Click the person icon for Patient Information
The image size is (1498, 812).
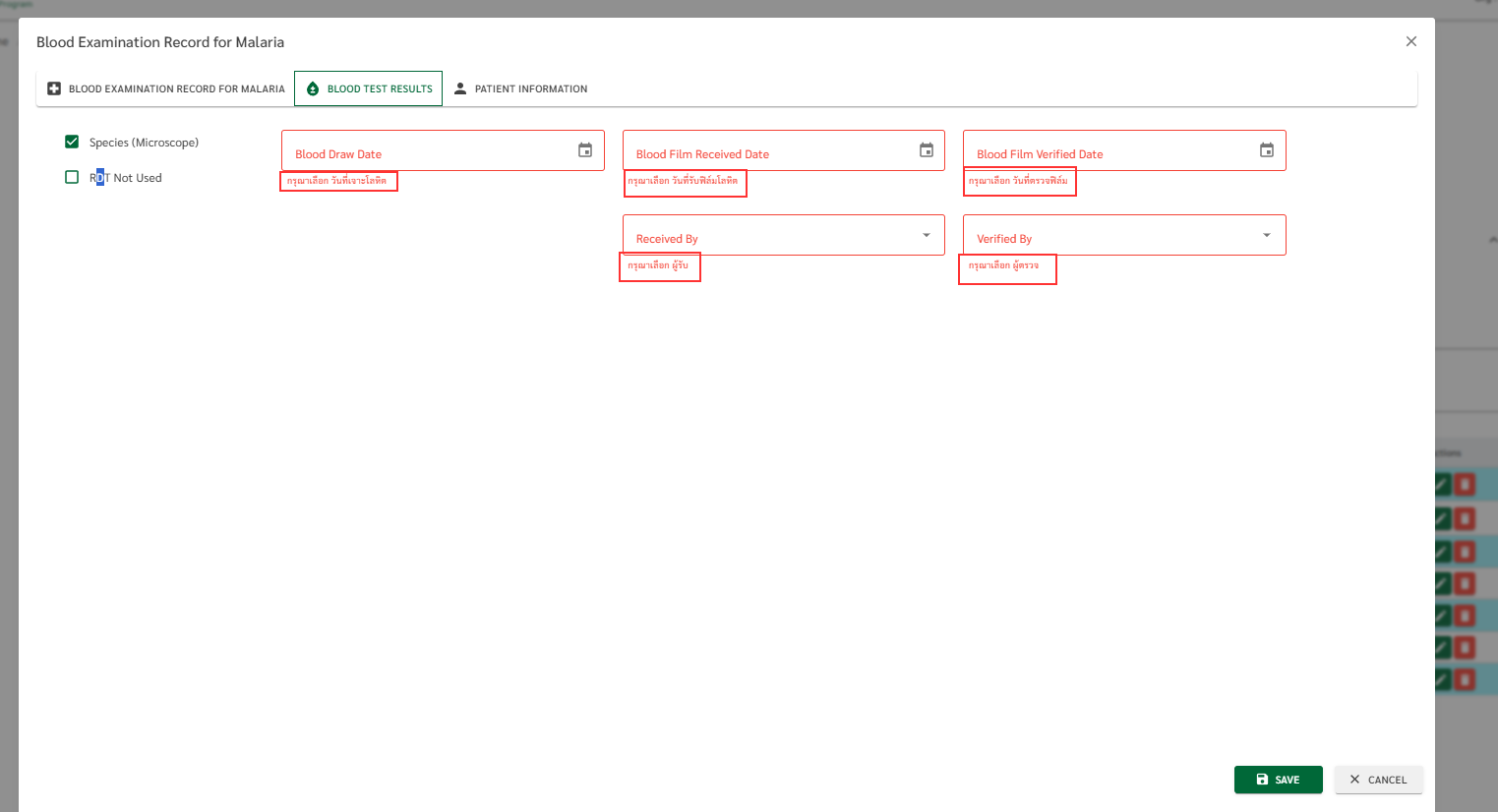pyautogui.click(x=460, y=88)
